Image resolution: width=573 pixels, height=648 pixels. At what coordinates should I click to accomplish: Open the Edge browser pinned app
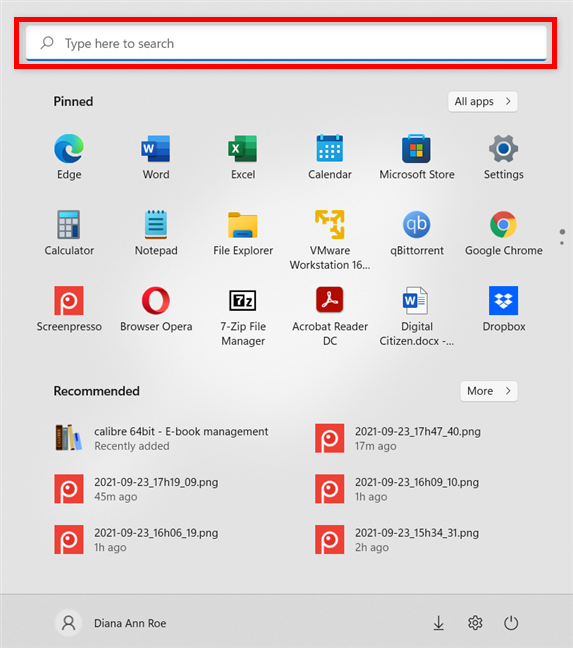(x=69, y=157)
